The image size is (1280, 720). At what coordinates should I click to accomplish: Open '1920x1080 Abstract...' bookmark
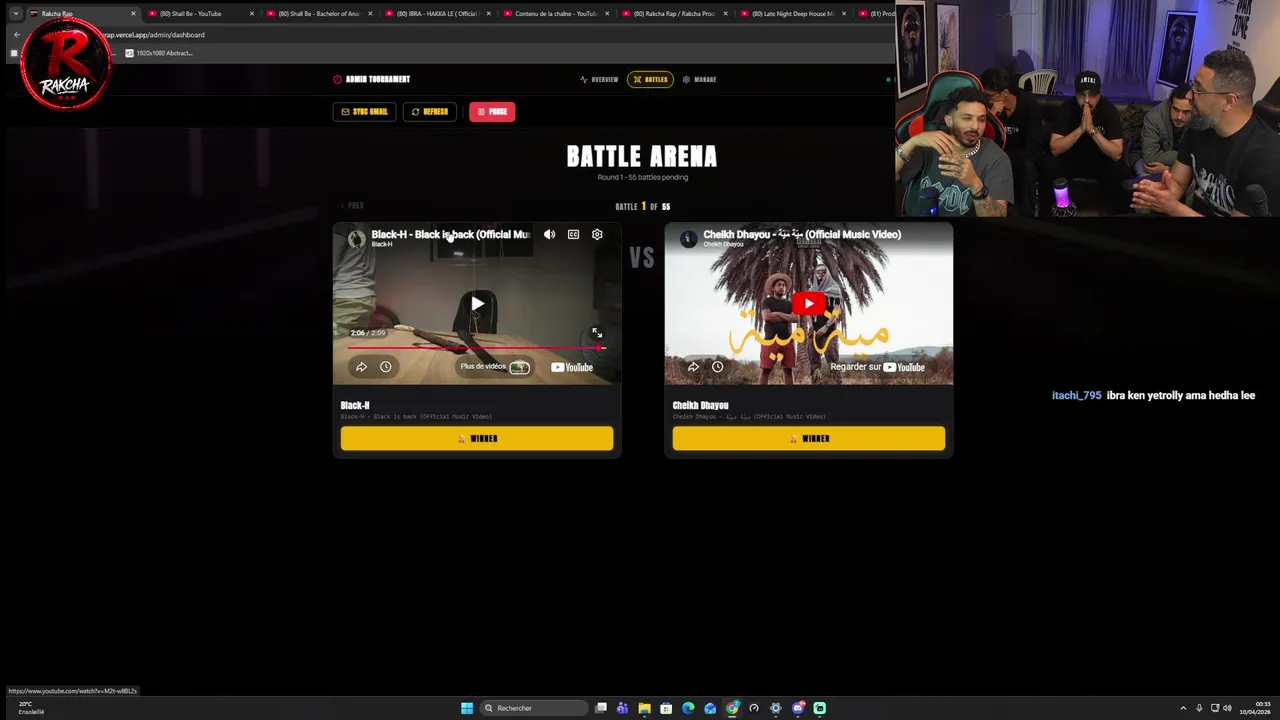tap(159, 53)
